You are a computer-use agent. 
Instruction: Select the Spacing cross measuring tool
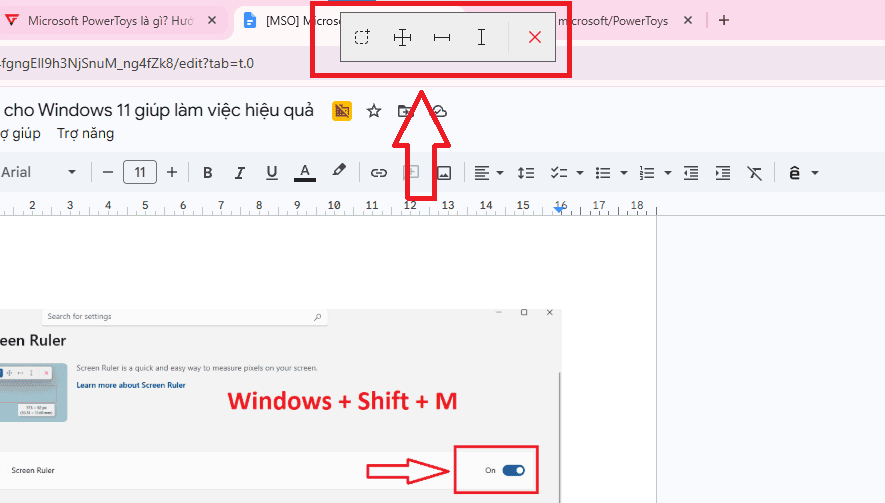pos(402,37)
